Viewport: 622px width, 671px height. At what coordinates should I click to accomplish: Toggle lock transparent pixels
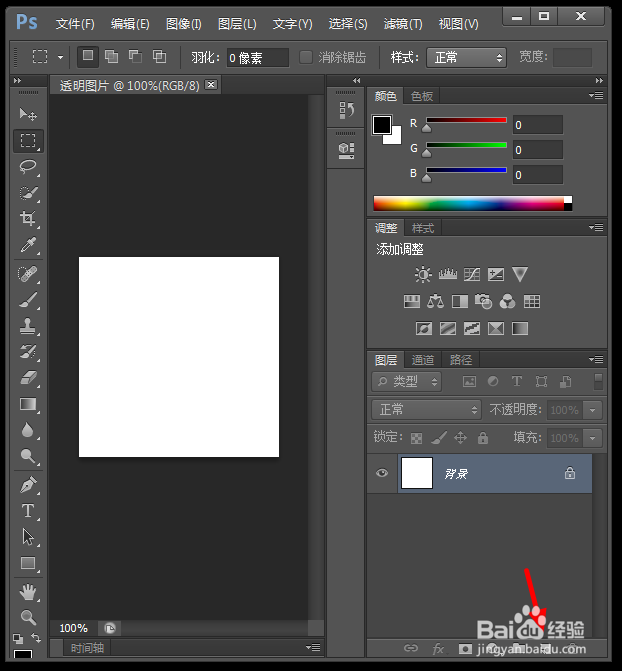tap(416, 438)
